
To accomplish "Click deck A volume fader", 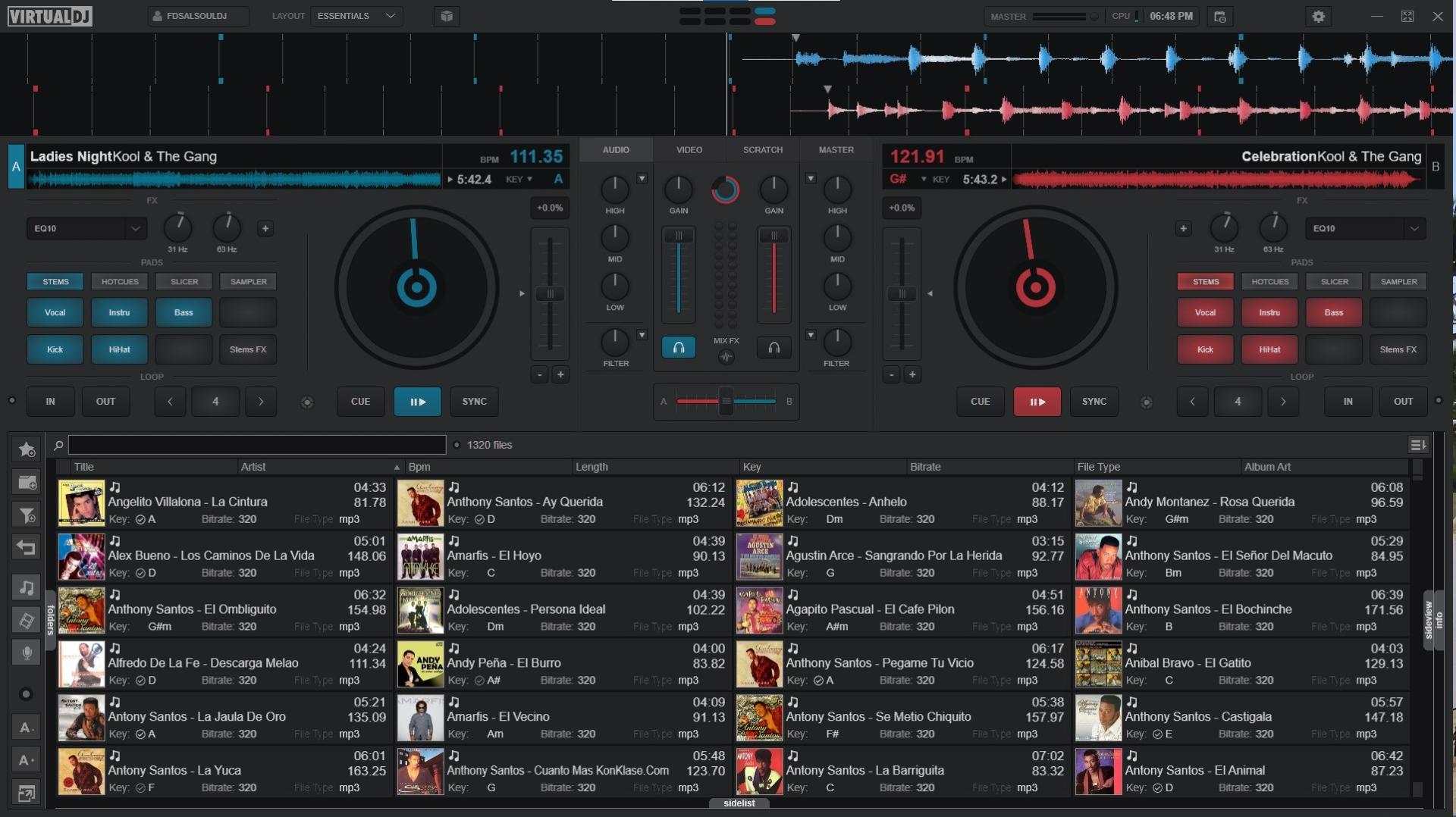I will pos(679,274).
